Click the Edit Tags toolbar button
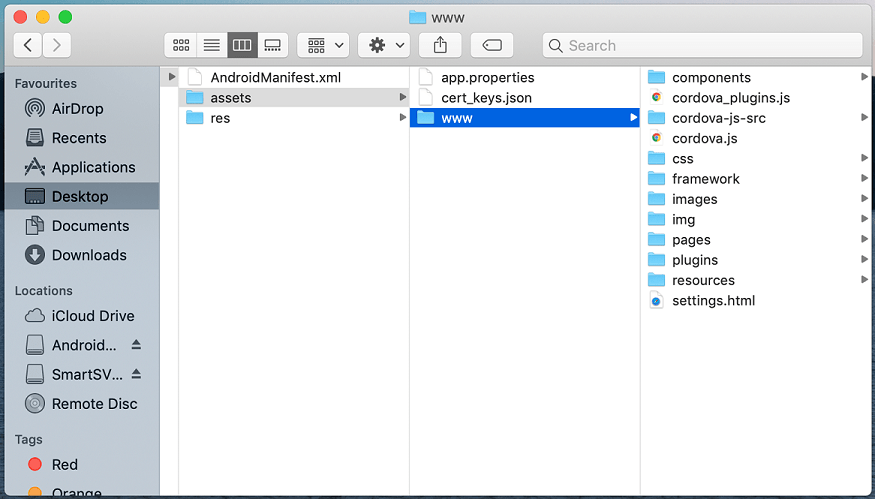 (492, 45)
